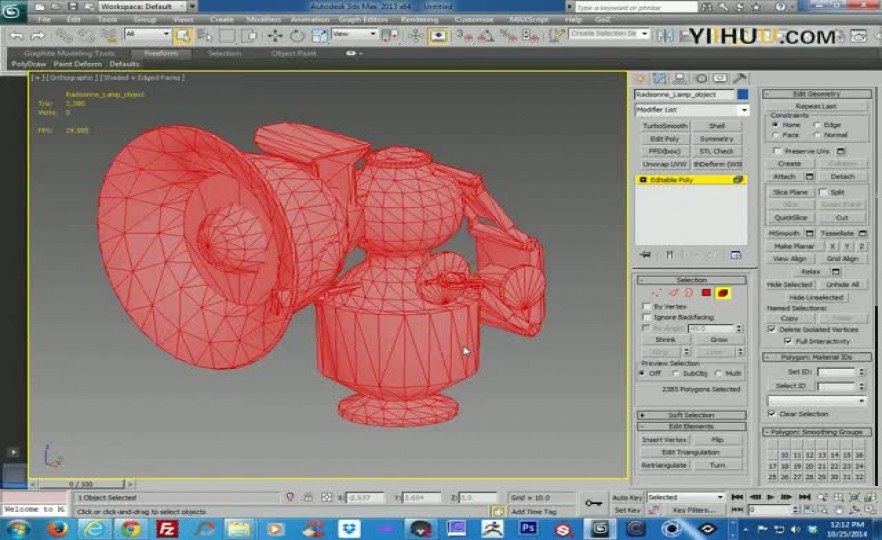Click the object color blue swatch

coord(742,94)
